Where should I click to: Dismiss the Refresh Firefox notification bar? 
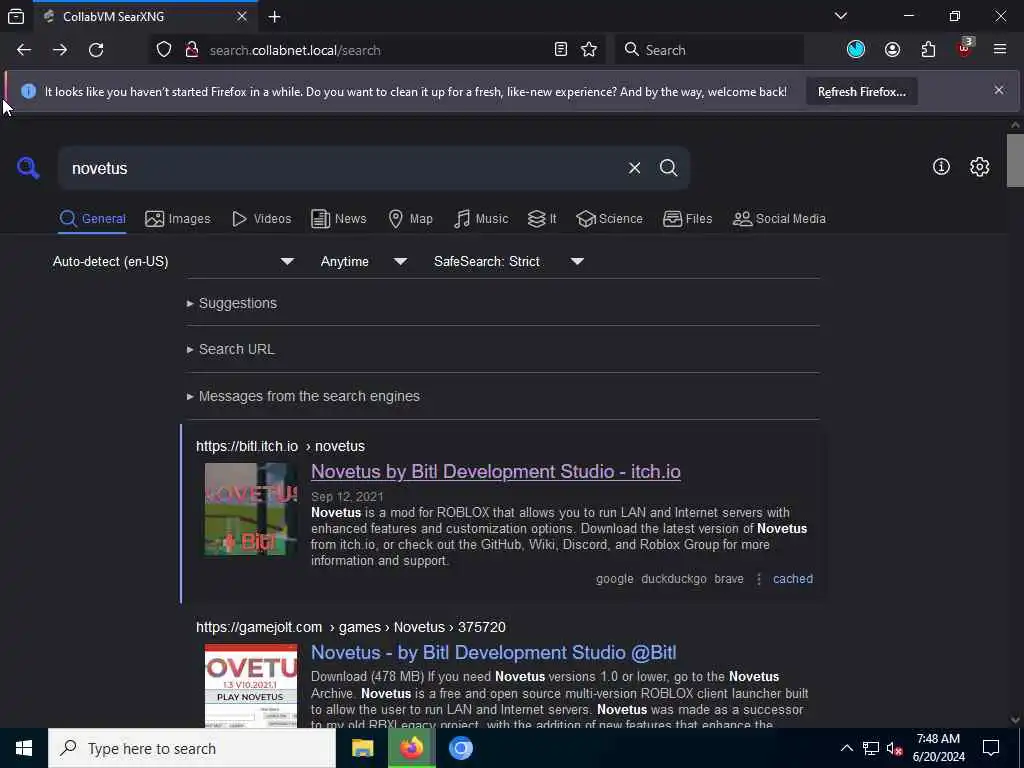point(999,90)
